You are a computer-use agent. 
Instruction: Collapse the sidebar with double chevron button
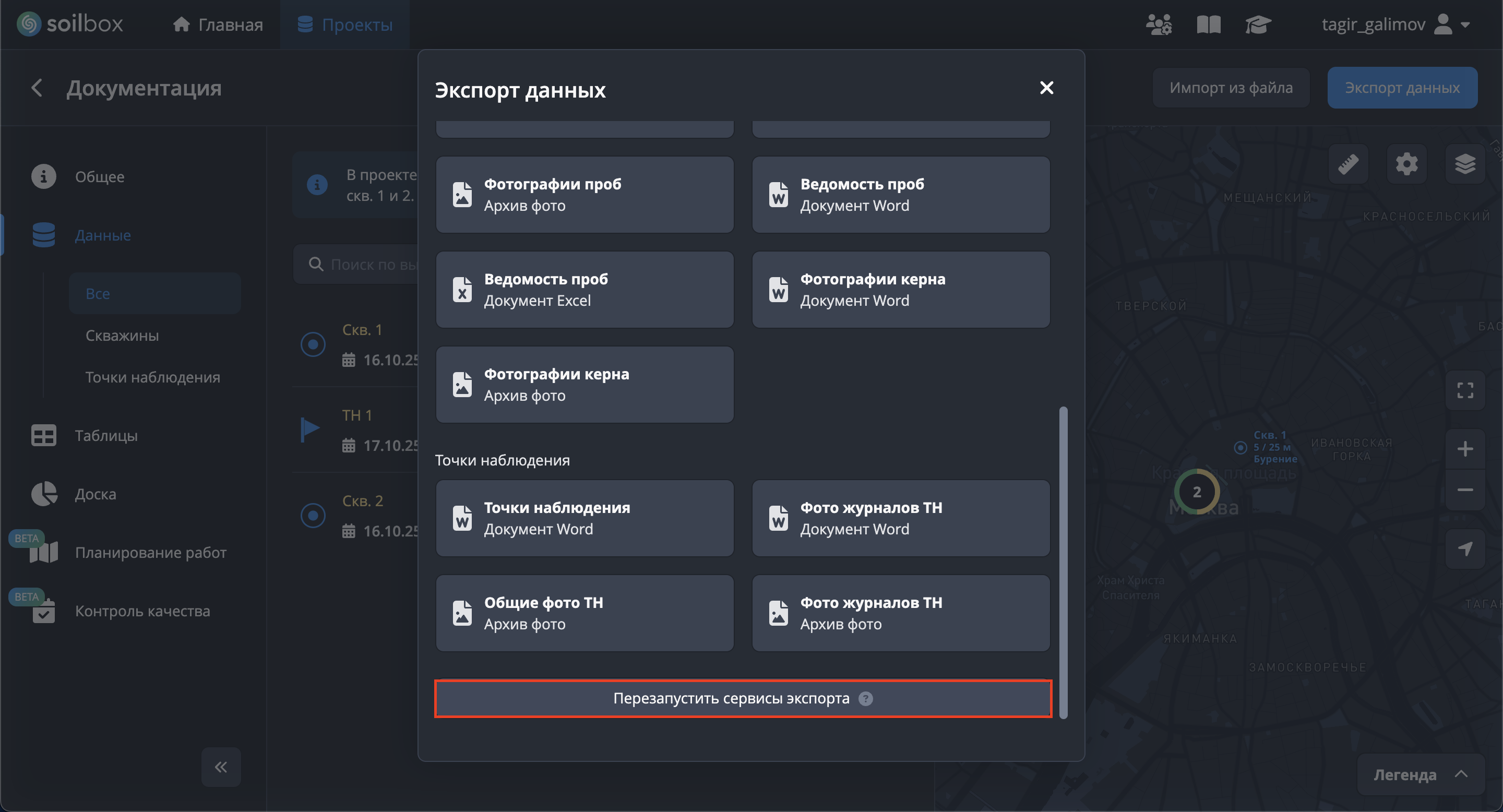pos(221,767)
